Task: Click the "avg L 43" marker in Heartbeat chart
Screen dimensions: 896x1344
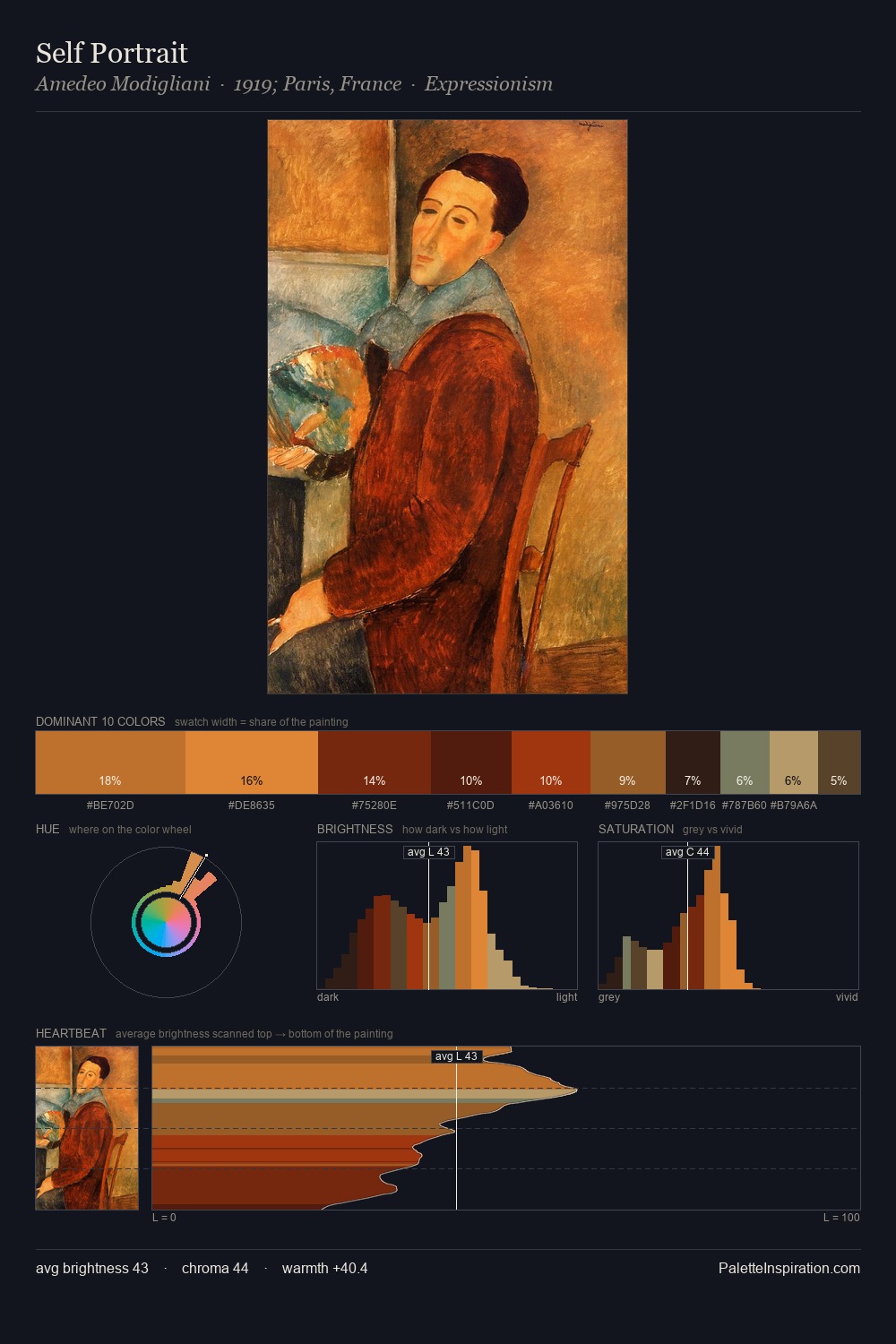Action: (x=456, y=1056)
